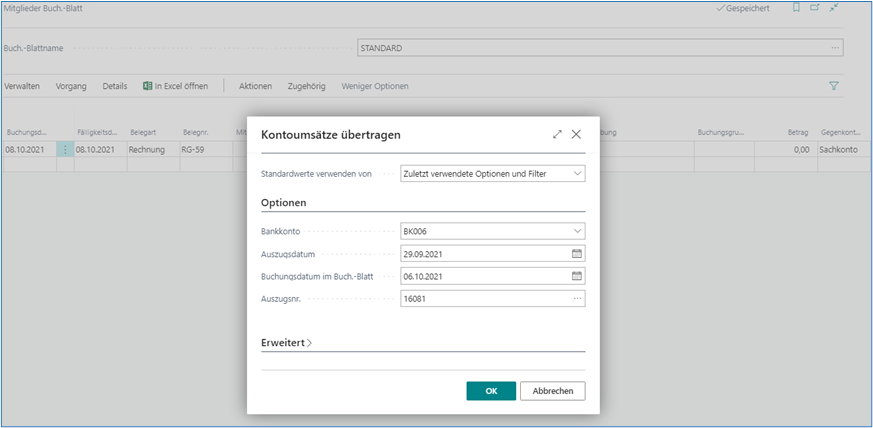The image size is (873, 428).
Task: Close the Kontoumsätze übertragen dialog
Action: 576,134
